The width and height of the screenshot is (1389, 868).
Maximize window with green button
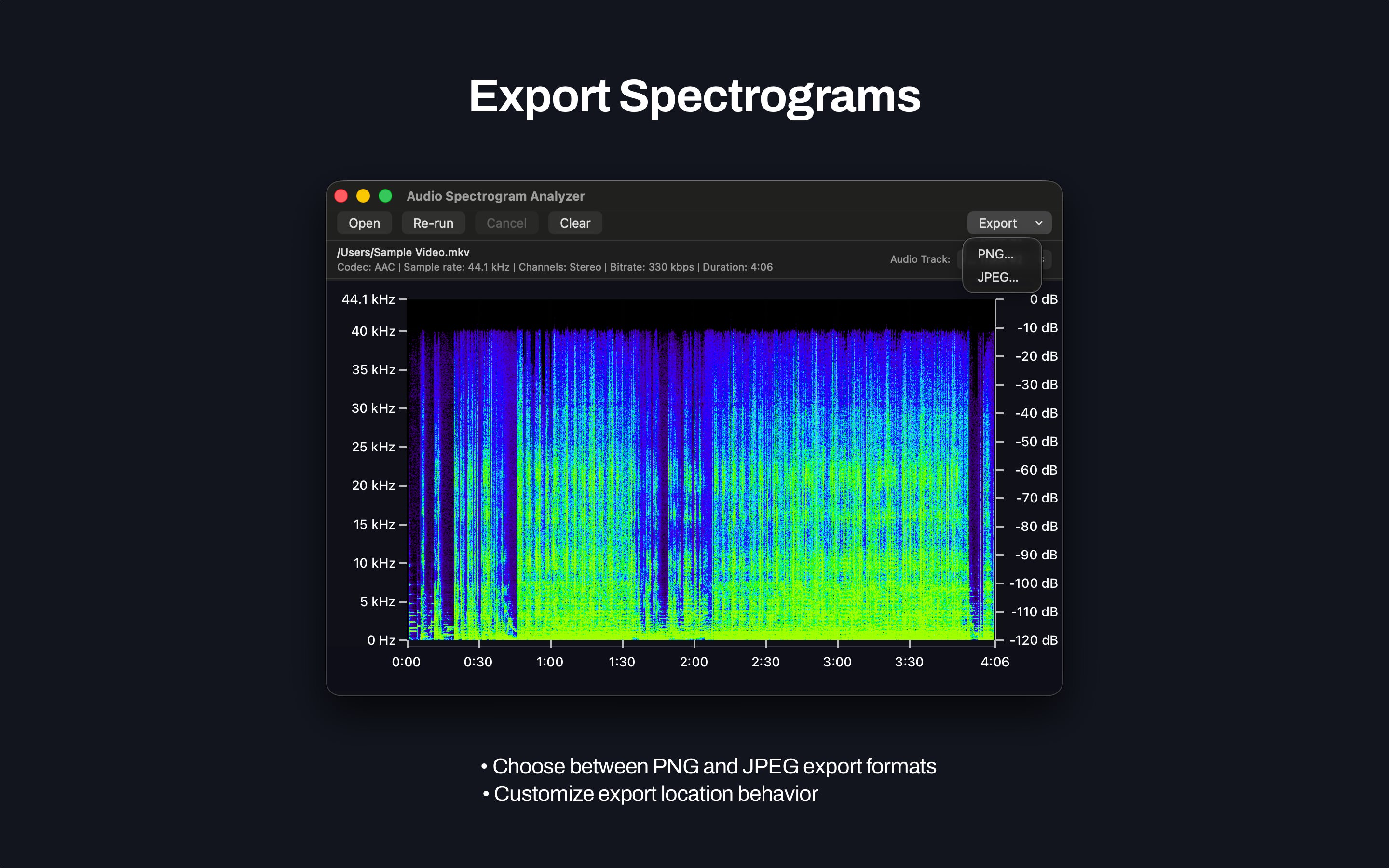(x=386, y=196)
